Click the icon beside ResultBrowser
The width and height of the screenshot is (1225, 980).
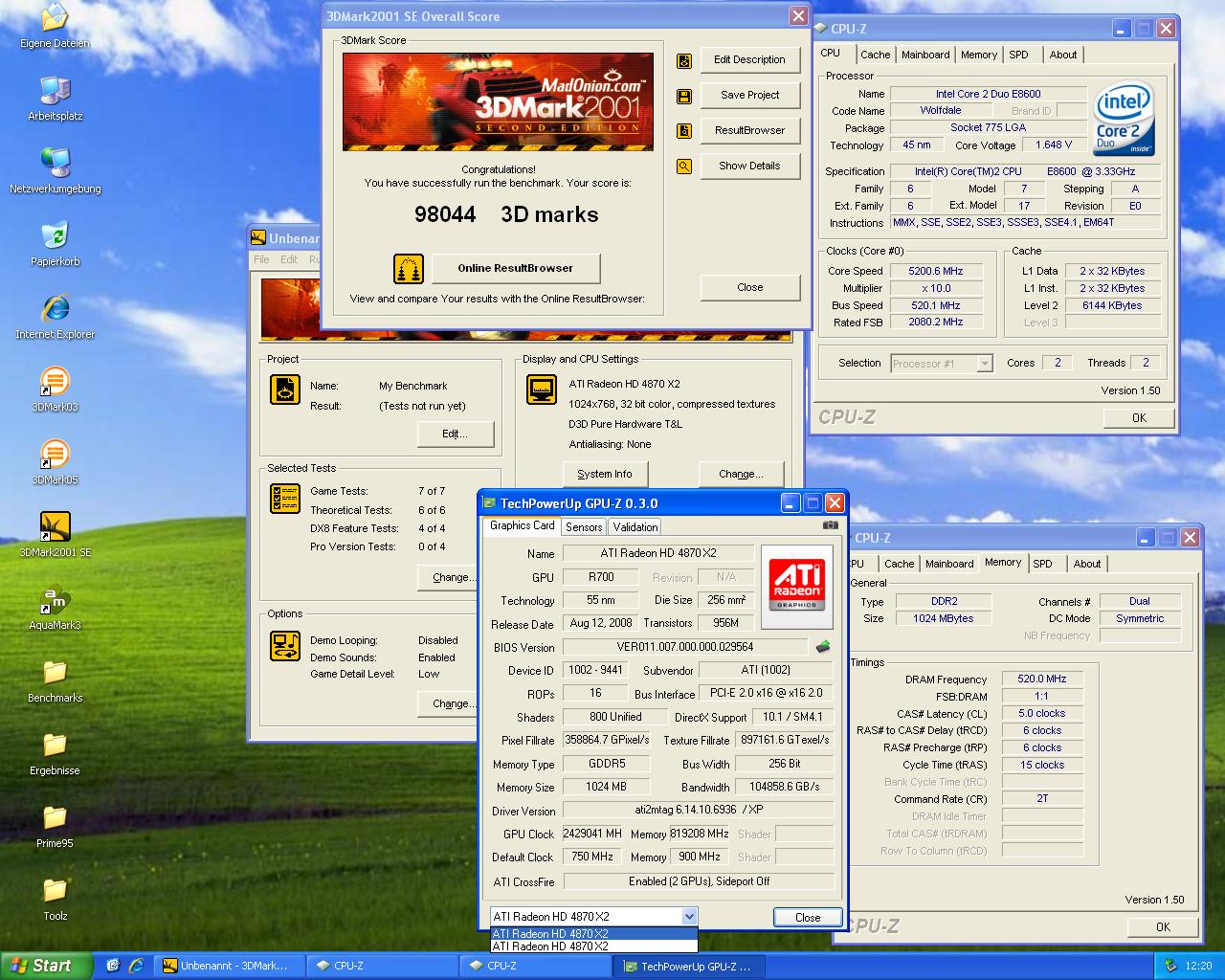tap(684, 131)
